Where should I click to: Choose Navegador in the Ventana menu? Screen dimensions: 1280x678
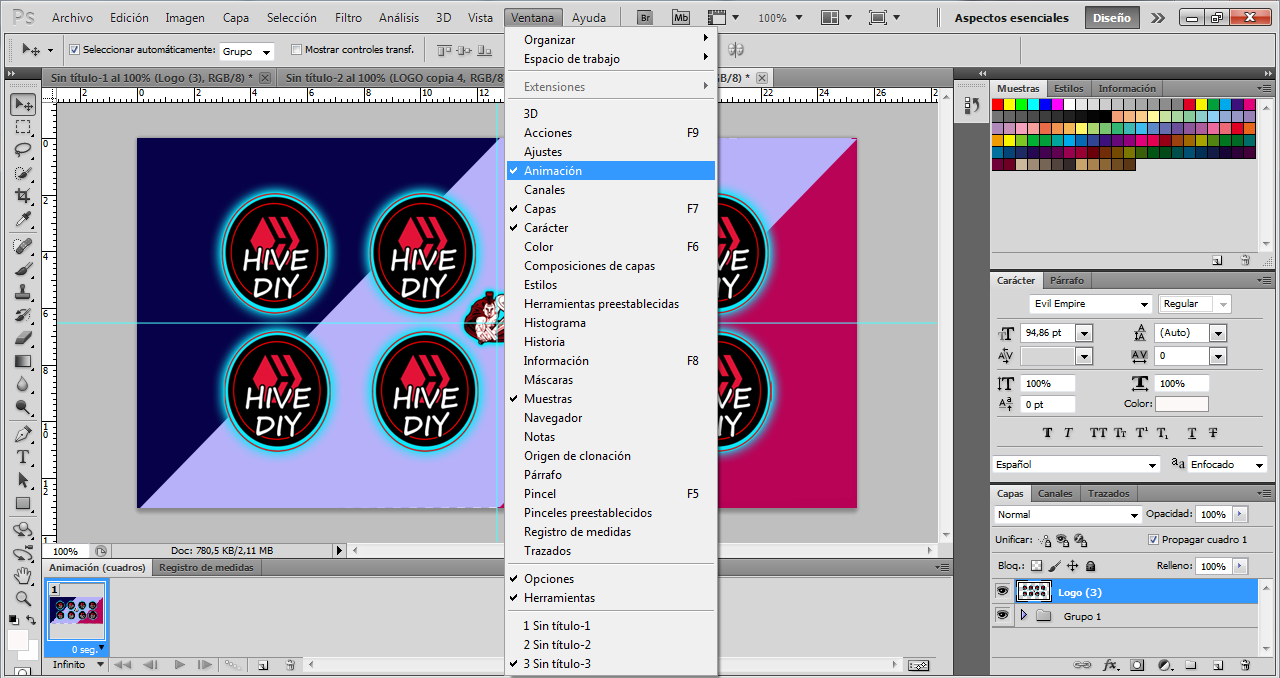point(553,418)
